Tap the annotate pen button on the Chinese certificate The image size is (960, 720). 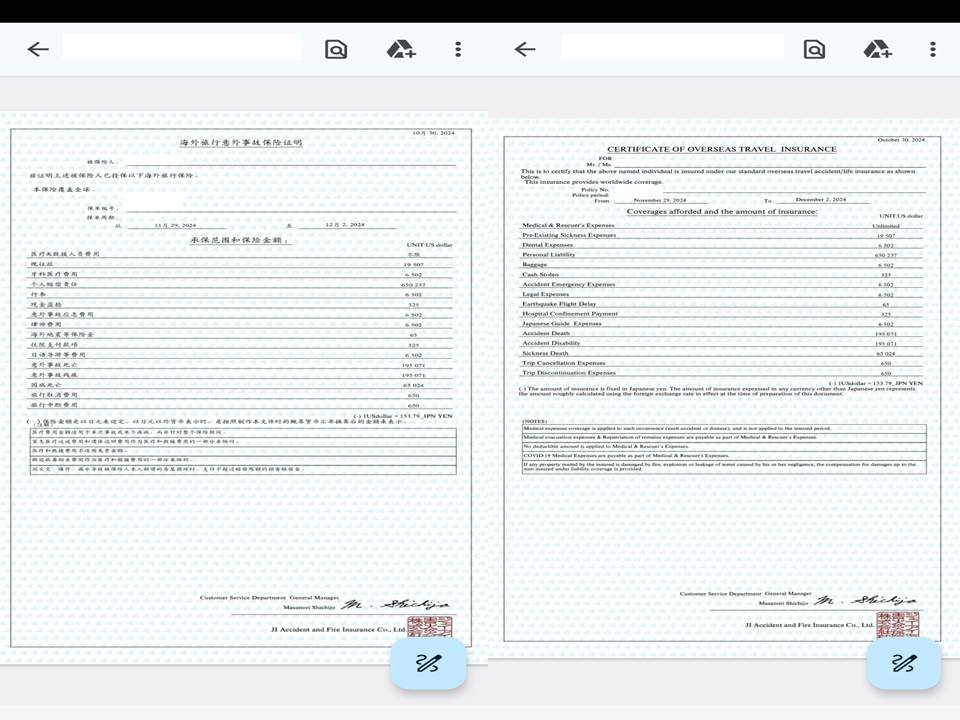(428, 663)
